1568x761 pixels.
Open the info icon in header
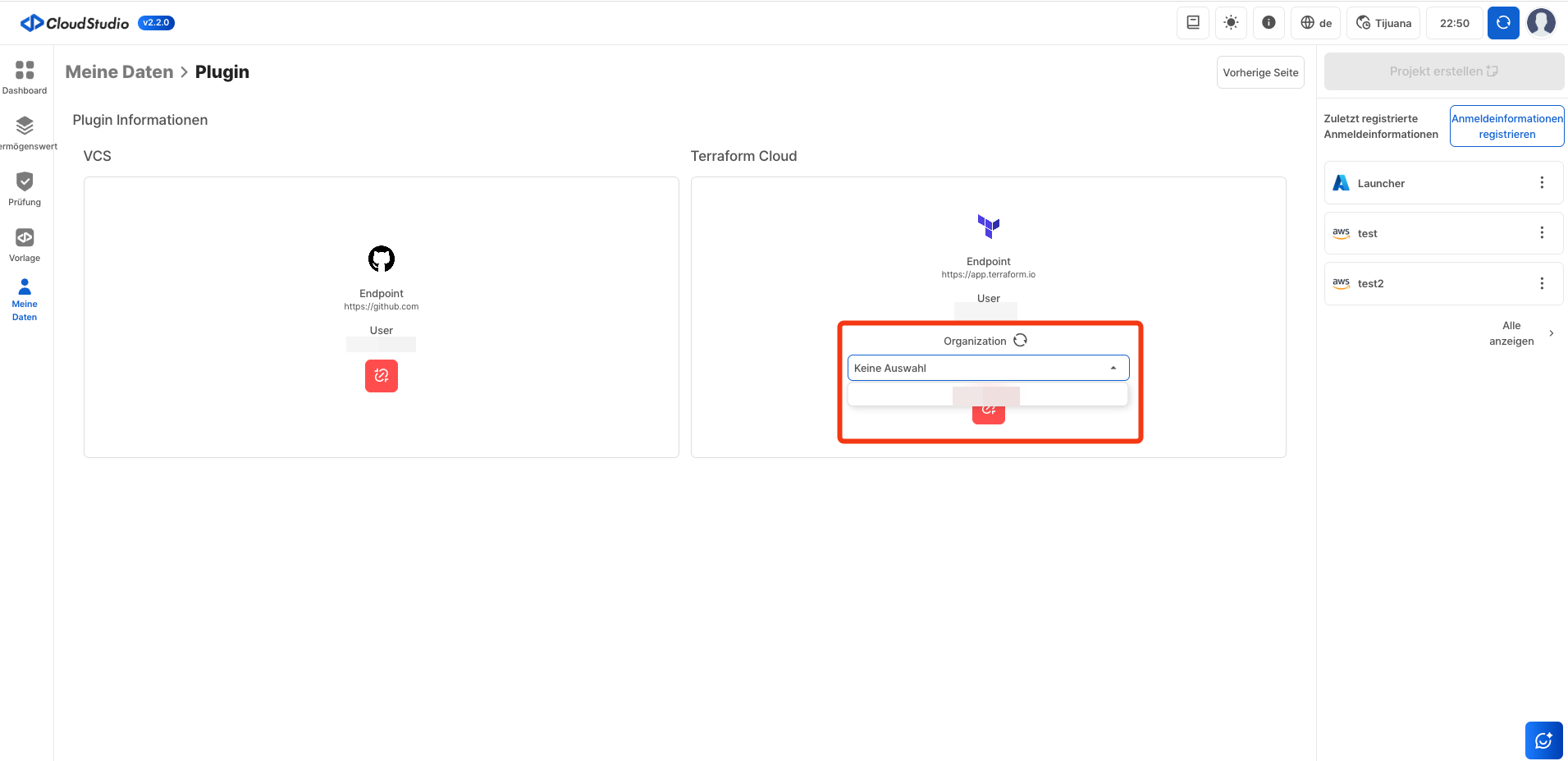click(1269, 23)
